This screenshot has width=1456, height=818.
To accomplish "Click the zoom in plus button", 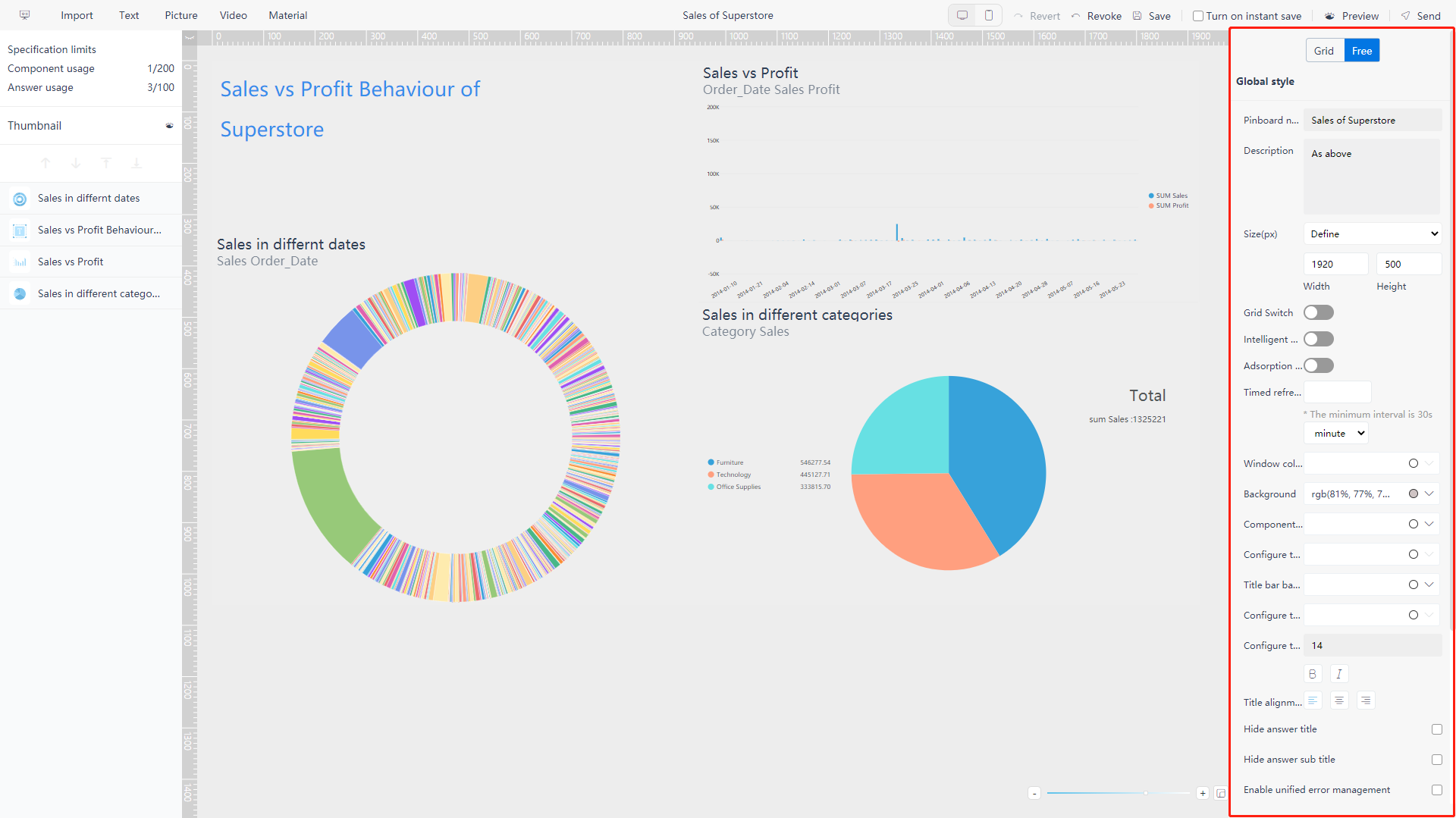I will coord(1203,794).
